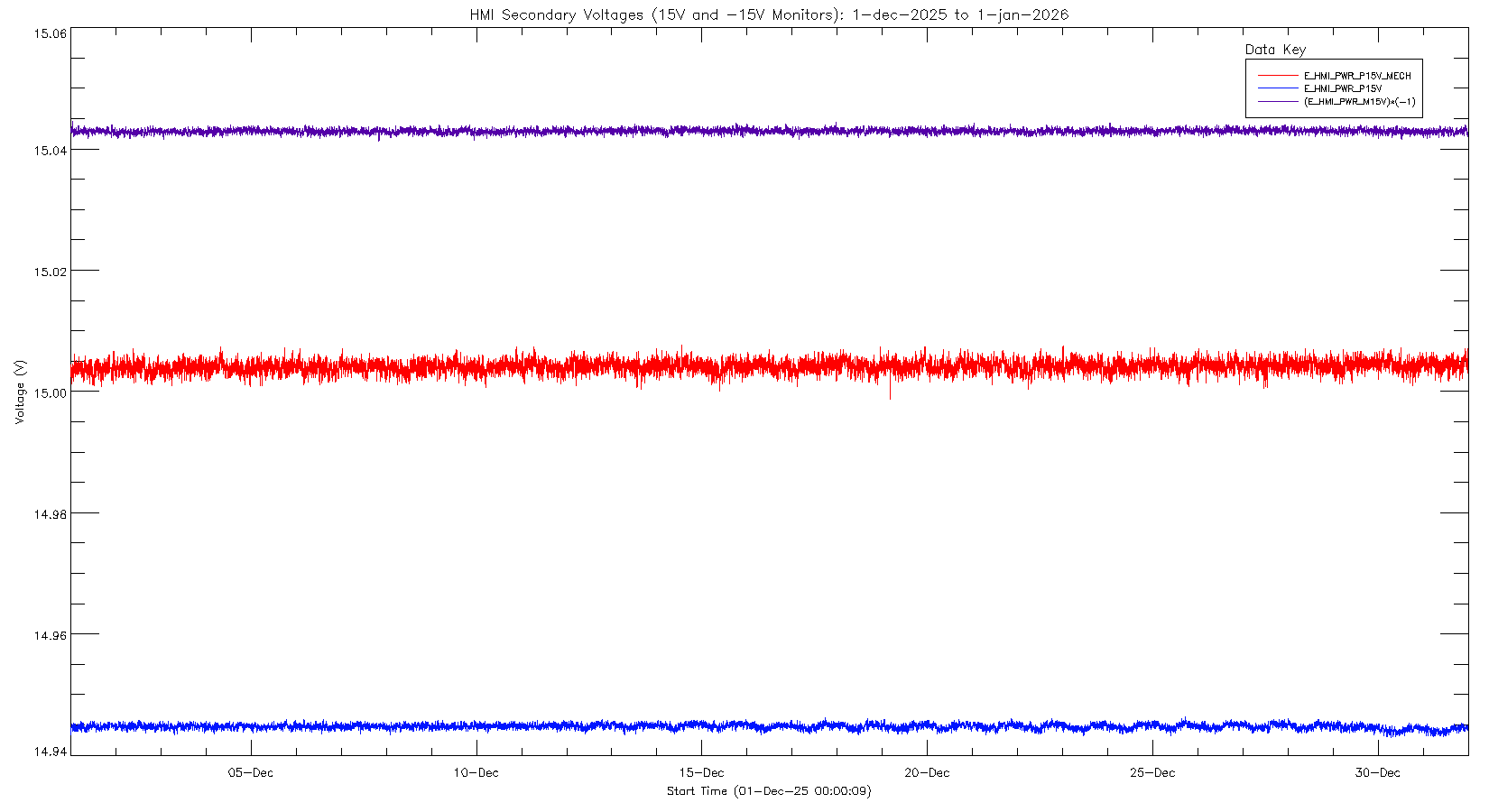Click purple line sample beside (E_HMI_PWR_M15V)*(-1) in legend
Viewport: 1489px width, 812px height.
coord(1277,102)
